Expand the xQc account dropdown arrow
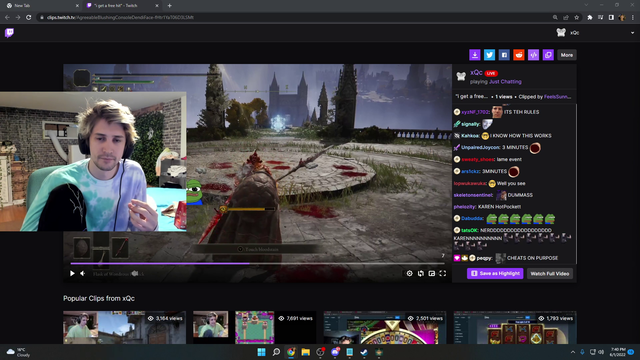The image size is (640, 360). tap(632, 33)
